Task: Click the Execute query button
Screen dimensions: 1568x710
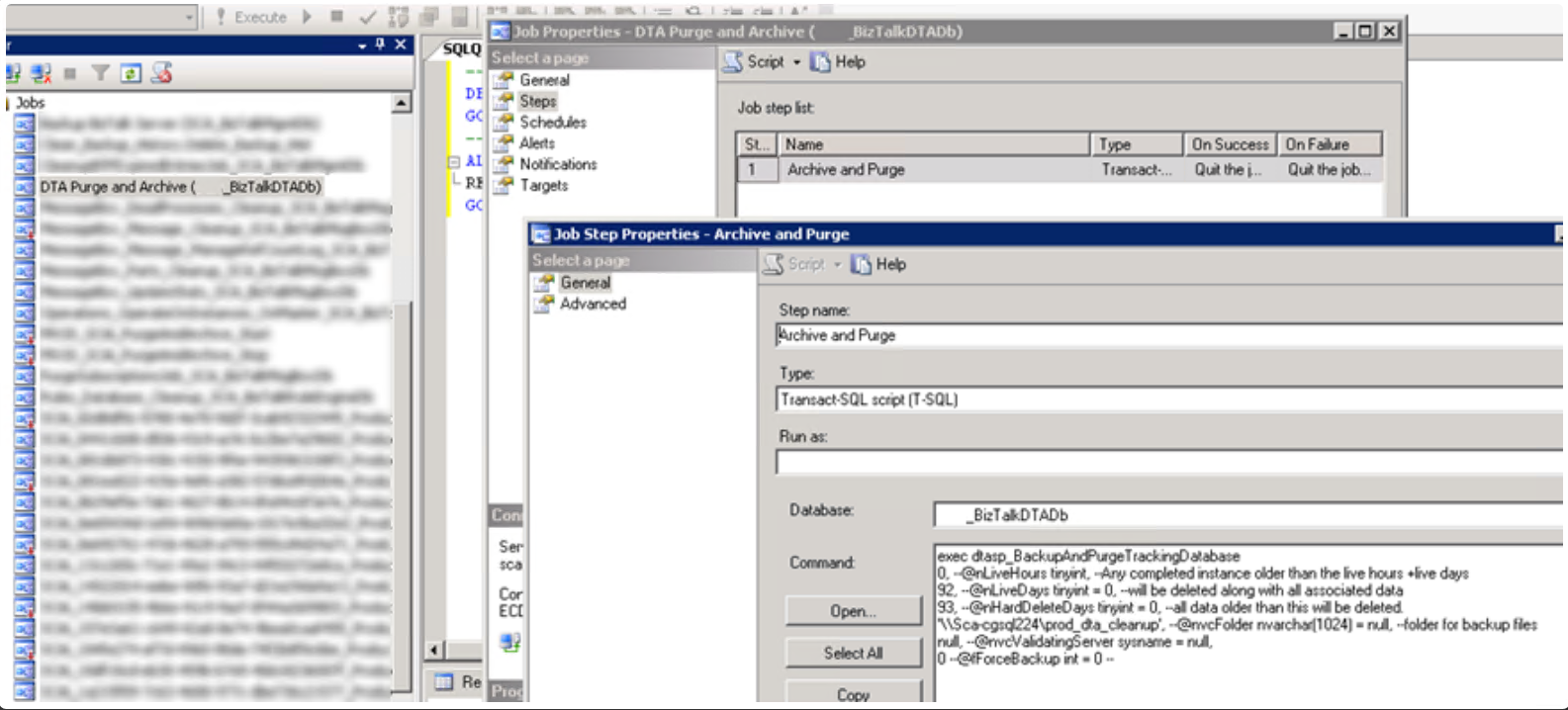Action: point(251,17)
